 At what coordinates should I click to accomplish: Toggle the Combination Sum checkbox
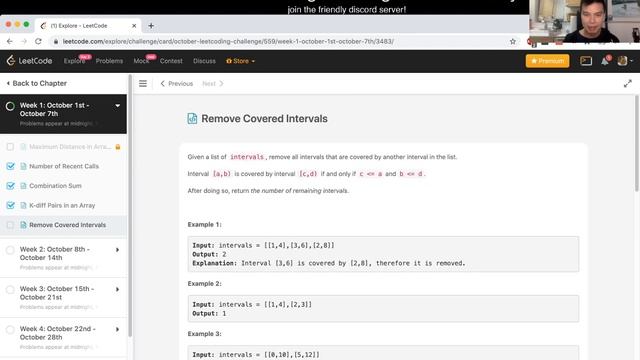click(10, 186)
